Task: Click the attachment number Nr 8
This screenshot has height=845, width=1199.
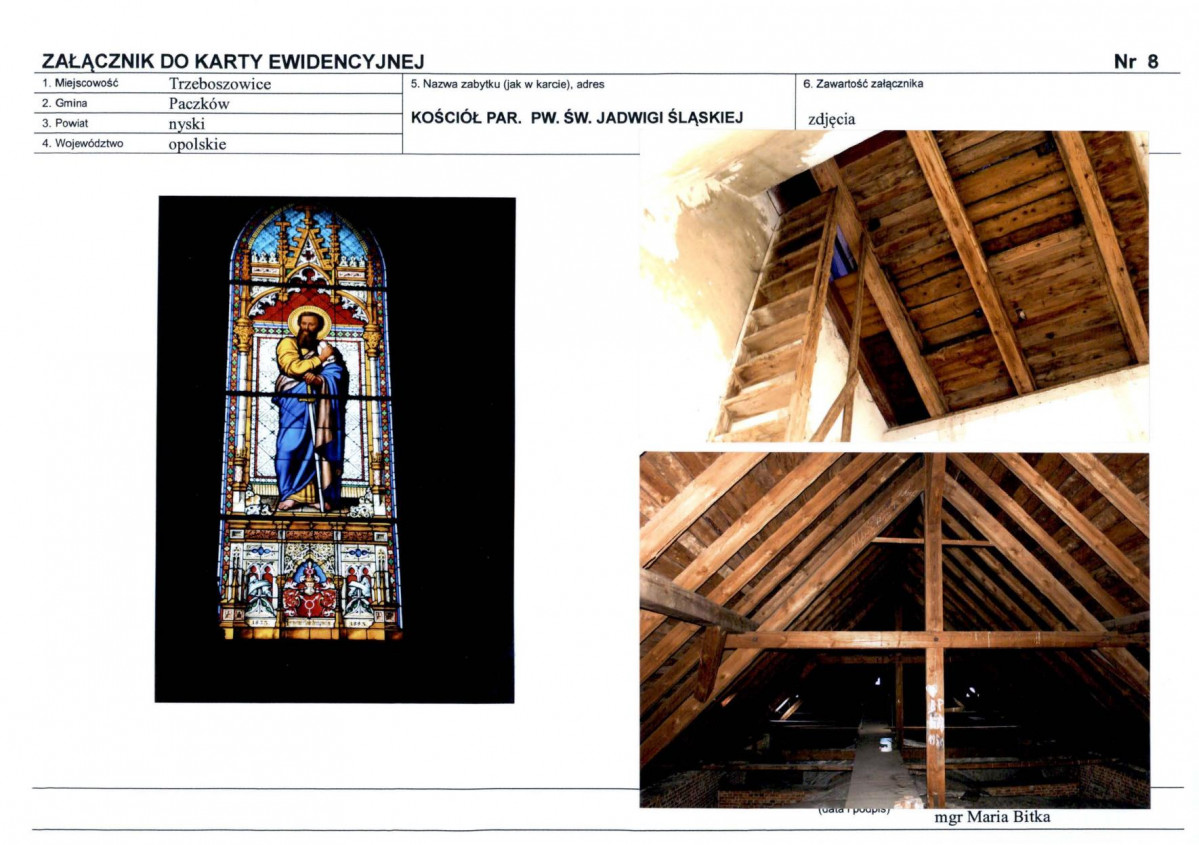Action: pyautogui.click(x=1136, y=62)
